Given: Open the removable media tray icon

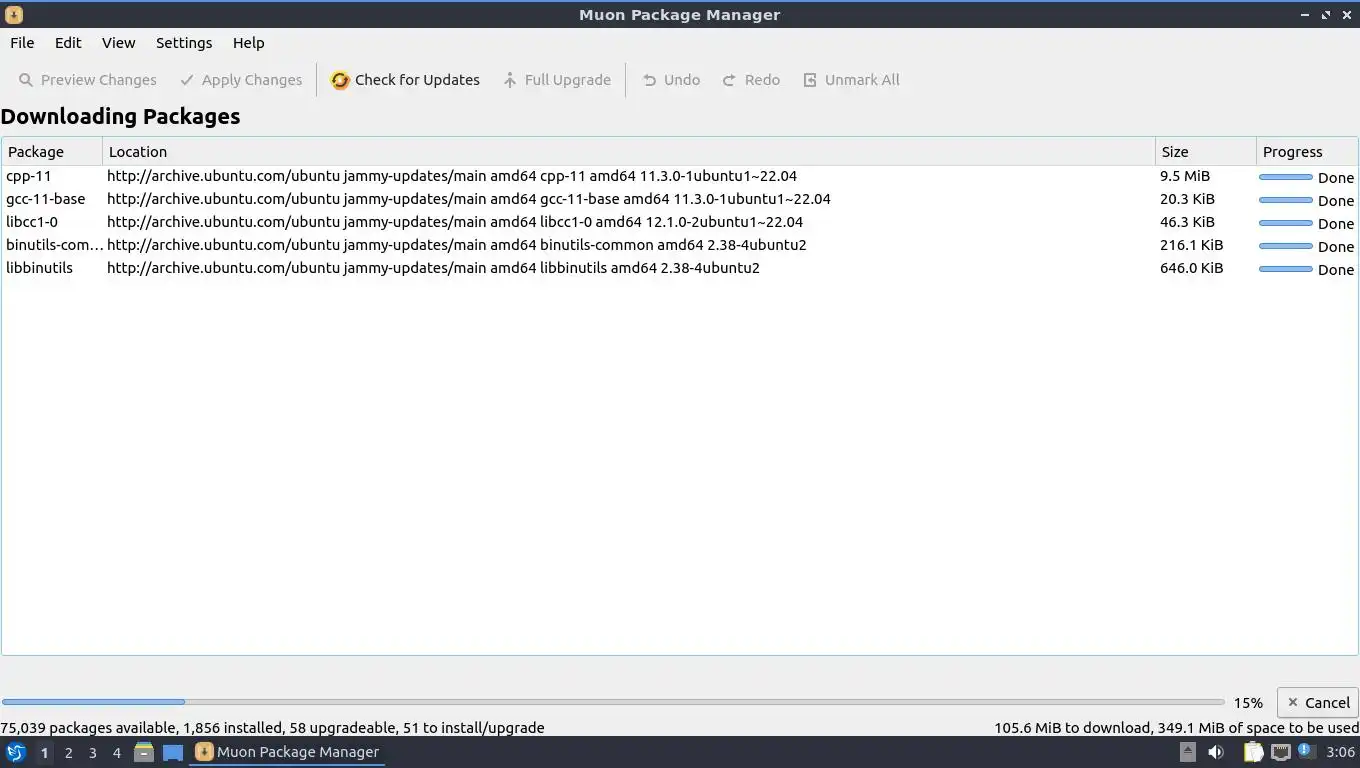Looking at the screenshot, I should (1188, 752).
